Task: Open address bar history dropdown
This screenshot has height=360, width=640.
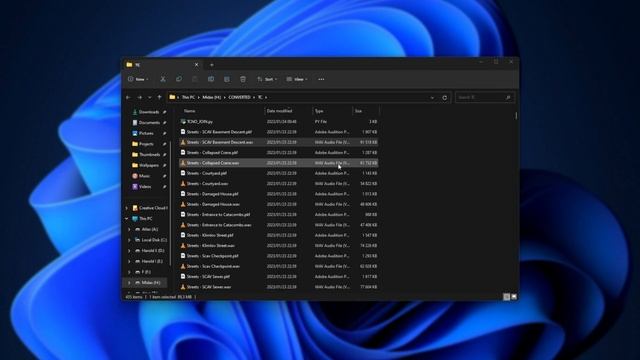Action: click(x=432, y=98)
